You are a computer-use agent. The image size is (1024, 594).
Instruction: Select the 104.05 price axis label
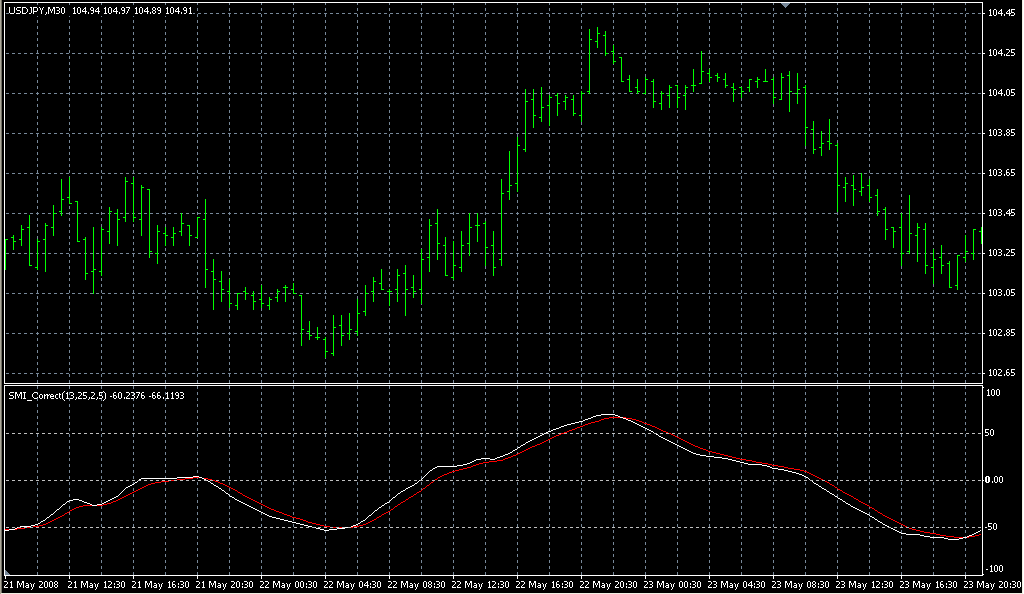pos(1002,93)
